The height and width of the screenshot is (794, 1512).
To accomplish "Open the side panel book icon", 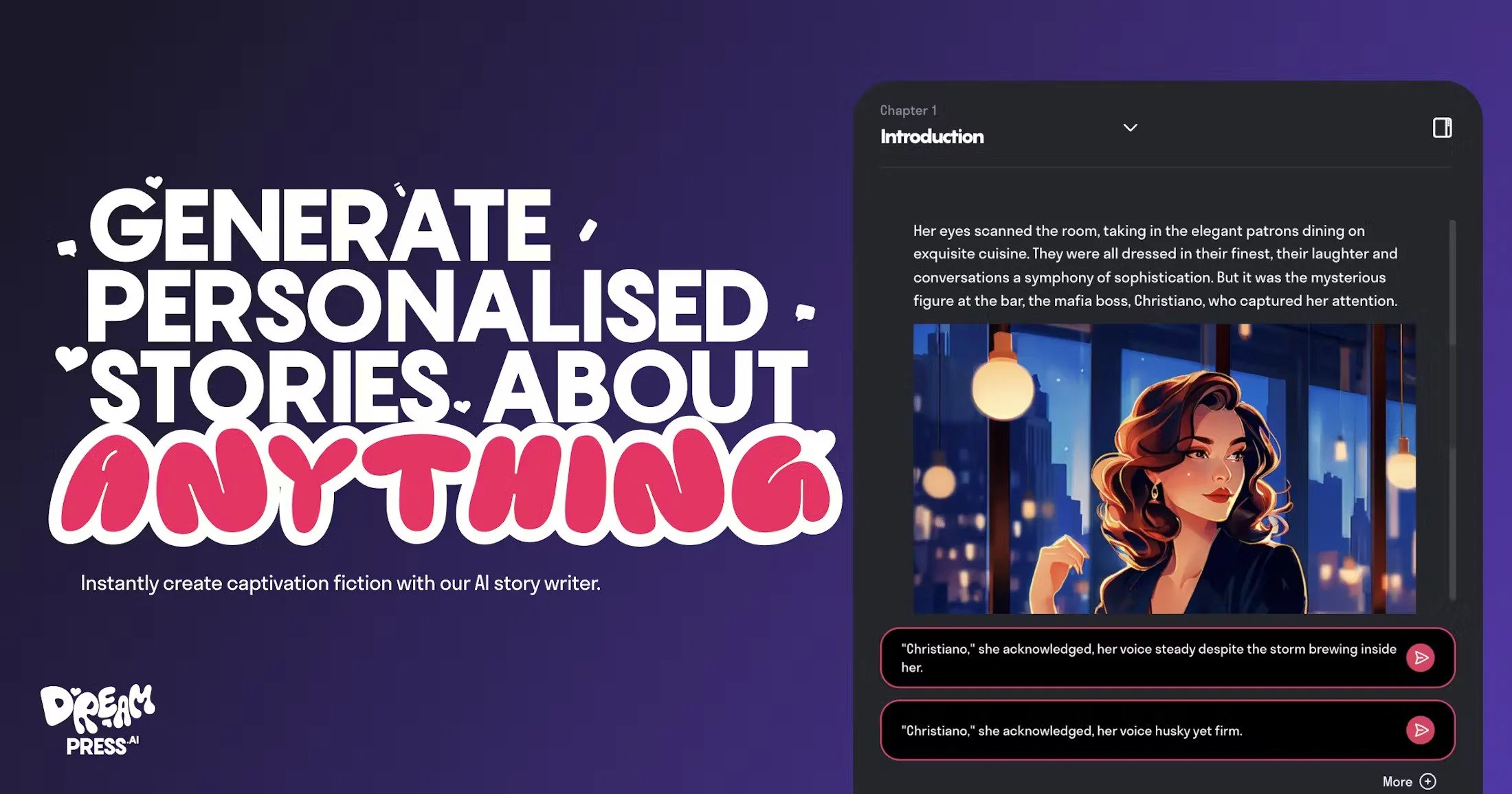I will (1442, 128).
